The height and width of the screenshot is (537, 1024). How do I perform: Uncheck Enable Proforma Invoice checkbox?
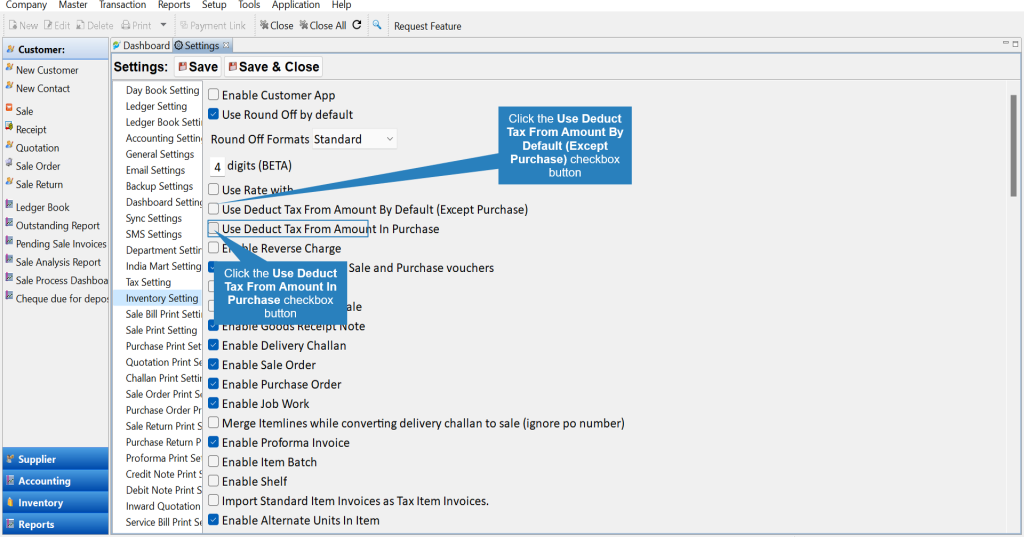coord(214,442)
